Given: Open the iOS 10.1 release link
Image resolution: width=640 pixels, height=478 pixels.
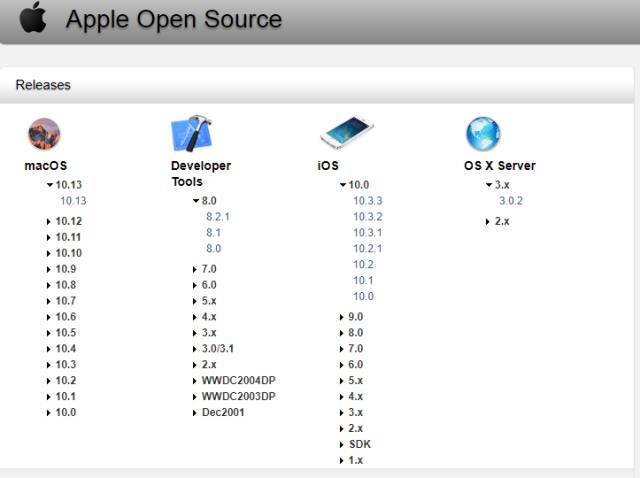Looking at the screenshot, I should point(363,280).
